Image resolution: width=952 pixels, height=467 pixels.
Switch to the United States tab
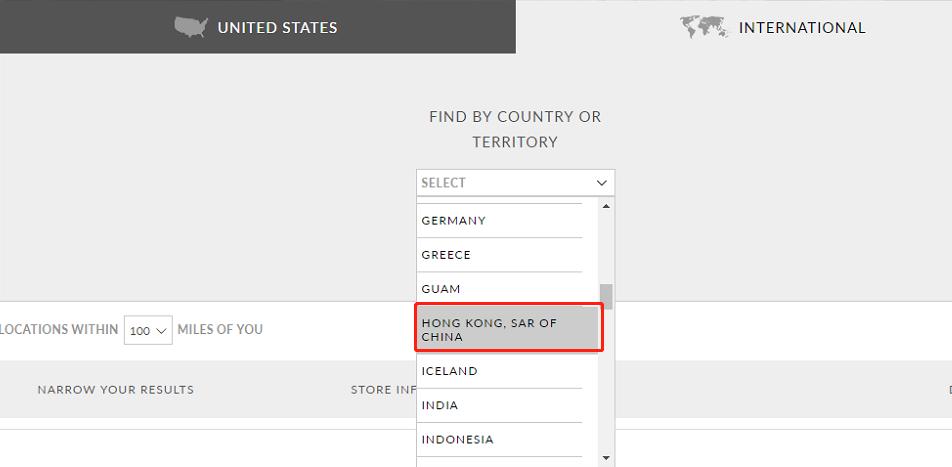(x=258, y=27)
